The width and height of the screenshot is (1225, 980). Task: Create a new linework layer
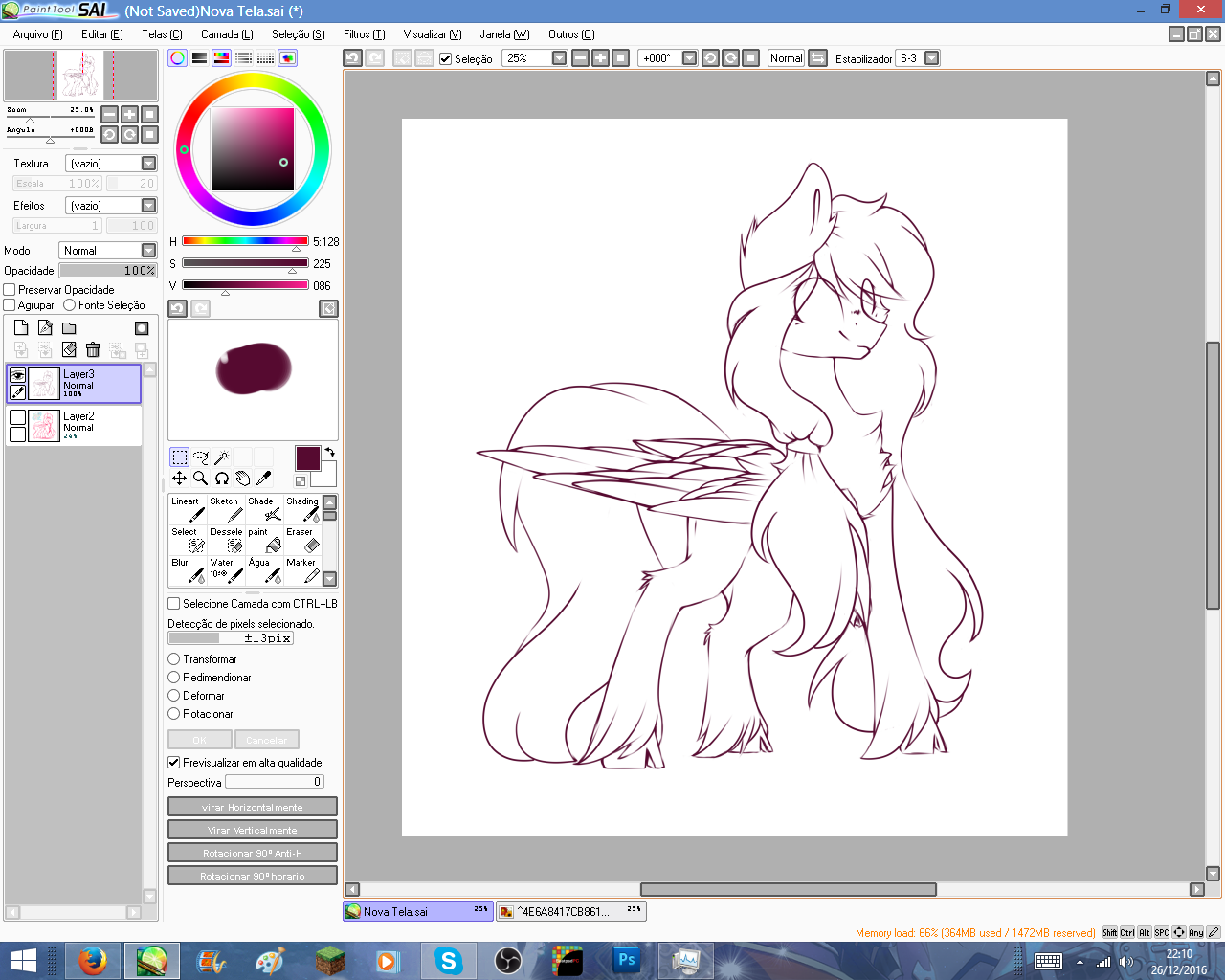point(45,327)
